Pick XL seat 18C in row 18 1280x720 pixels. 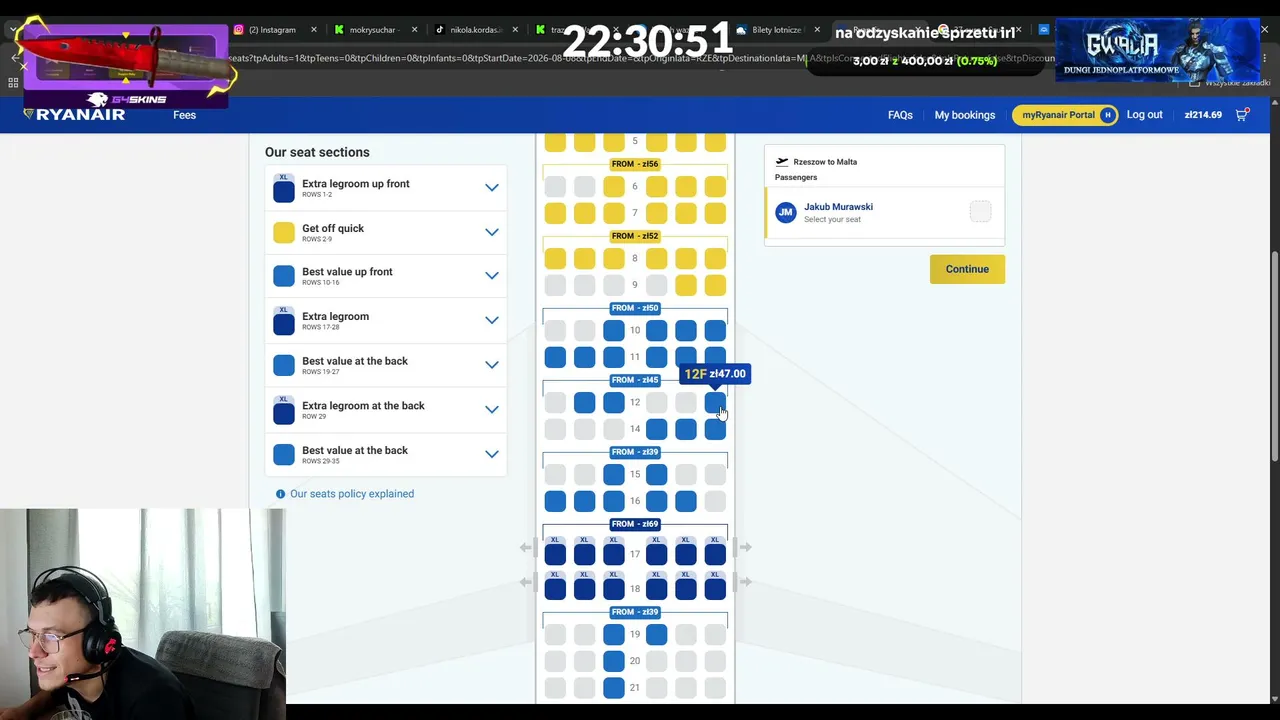[613, 586]
